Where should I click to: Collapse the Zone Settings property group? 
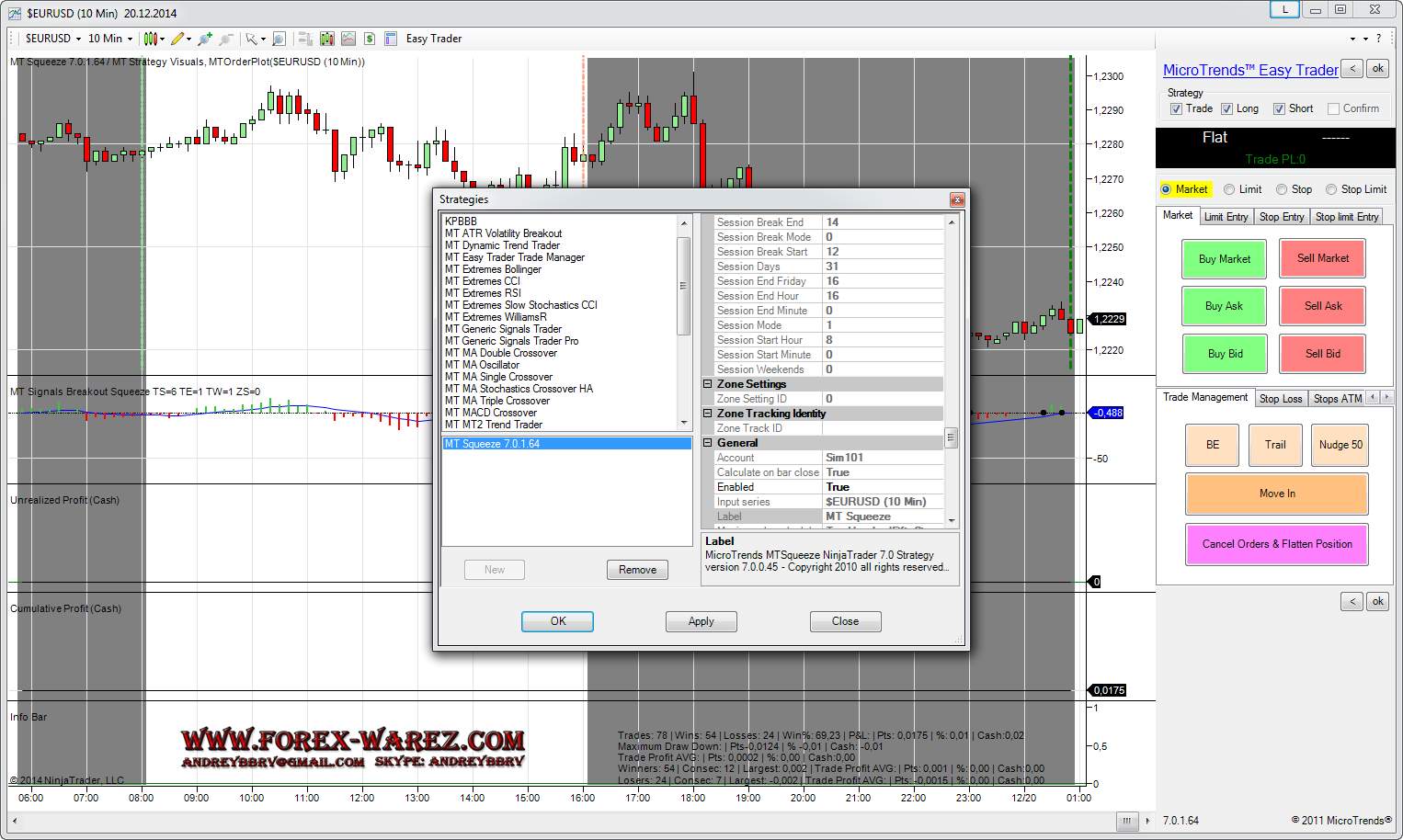pyautogui.click(x=708, y=384)
